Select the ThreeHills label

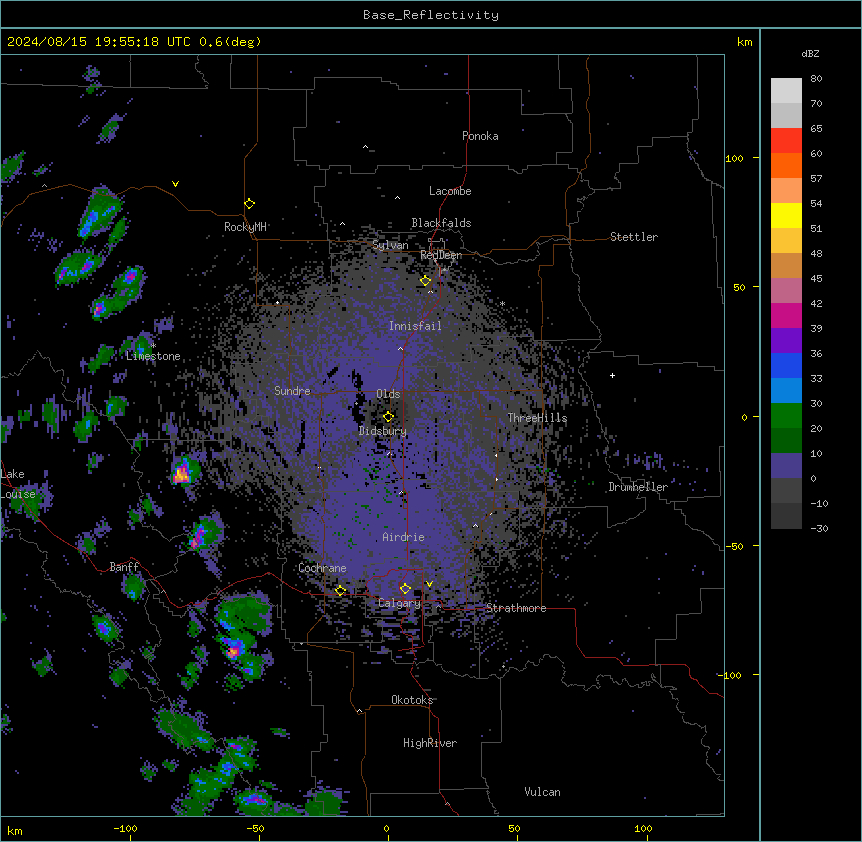[x=537, y=418]
